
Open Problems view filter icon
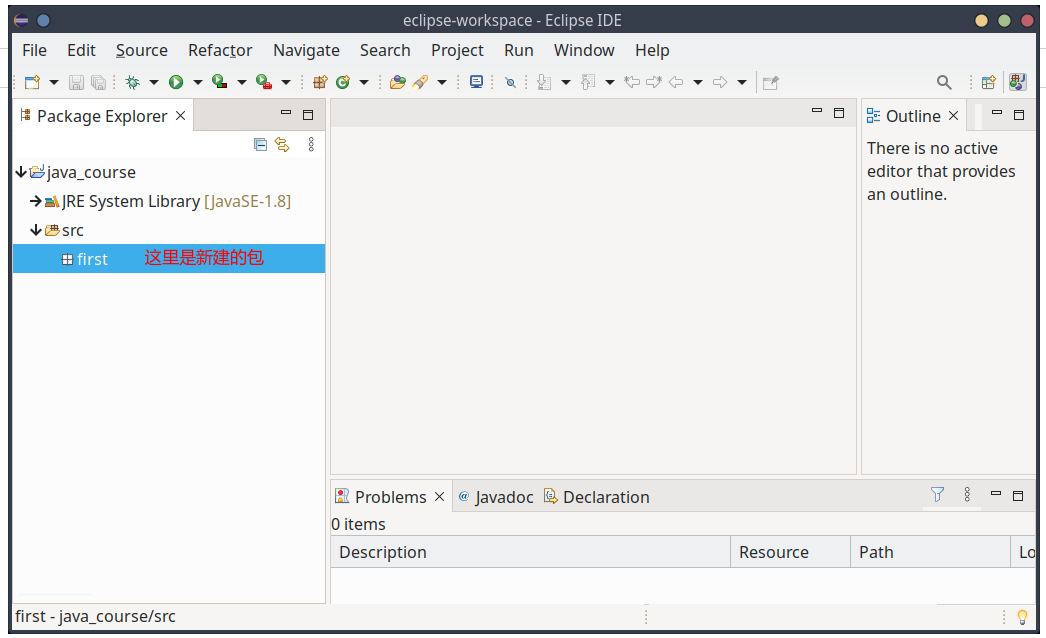tap(937, 495)
